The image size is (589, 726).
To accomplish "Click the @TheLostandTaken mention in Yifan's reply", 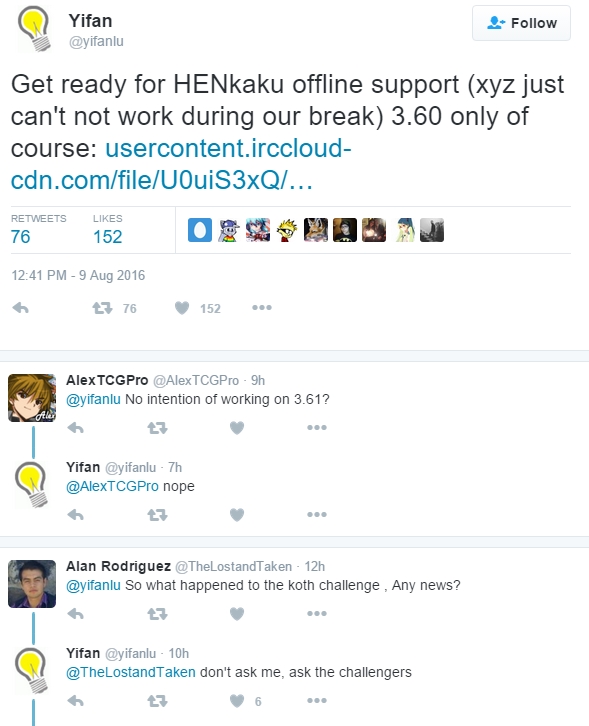I will click(x=131, y=672).
